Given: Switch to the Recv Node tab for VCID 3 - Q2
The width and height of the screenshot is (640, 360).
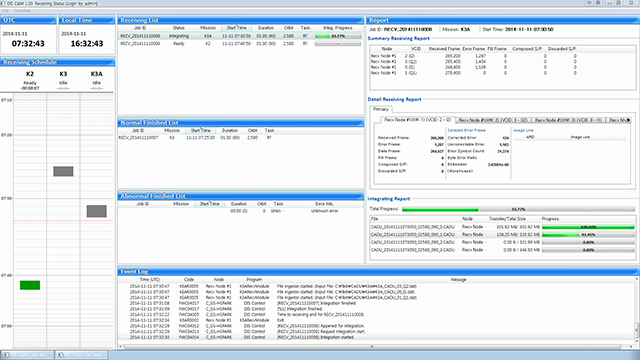Looking at the screenshot, I should pyautogui.click(x=493, y=120).
